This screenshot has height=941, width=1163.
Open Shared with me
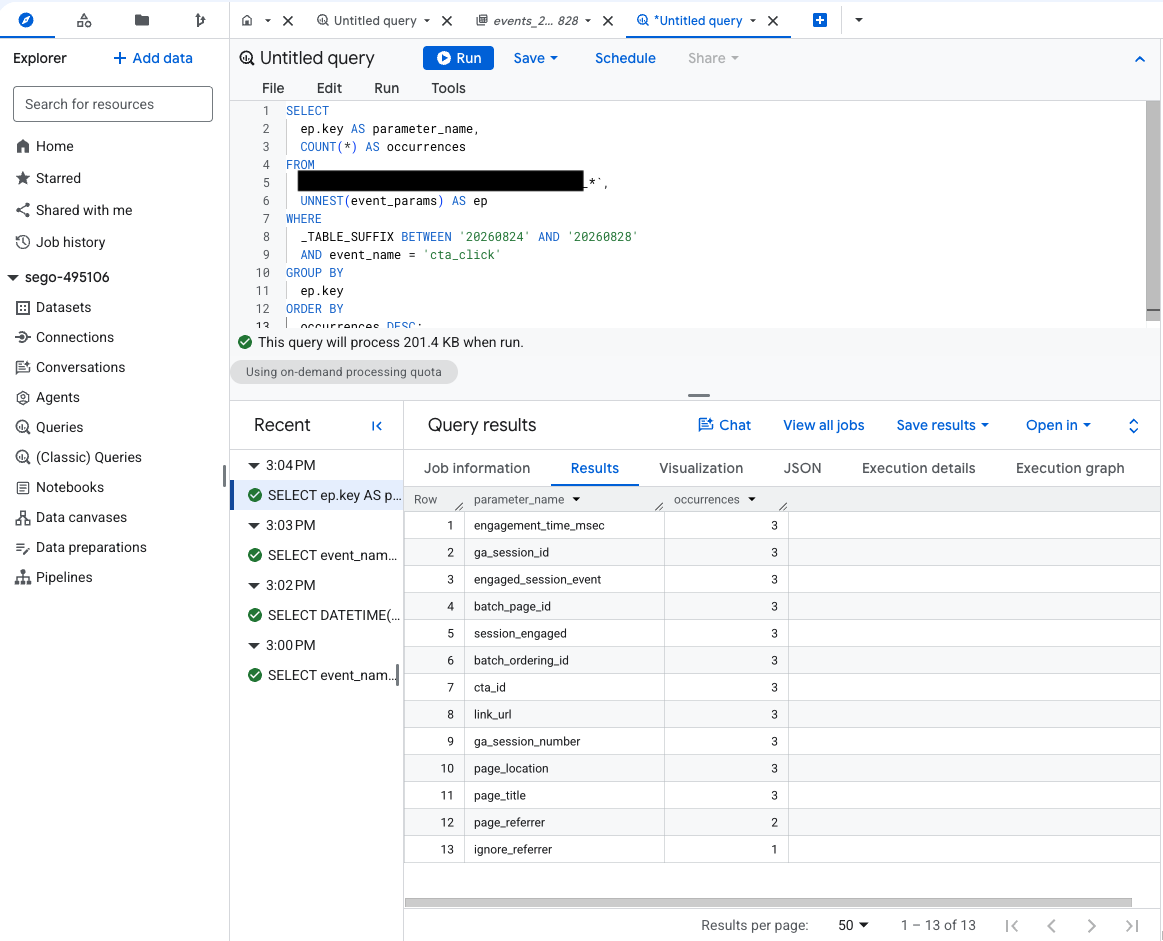click(74, 210)
